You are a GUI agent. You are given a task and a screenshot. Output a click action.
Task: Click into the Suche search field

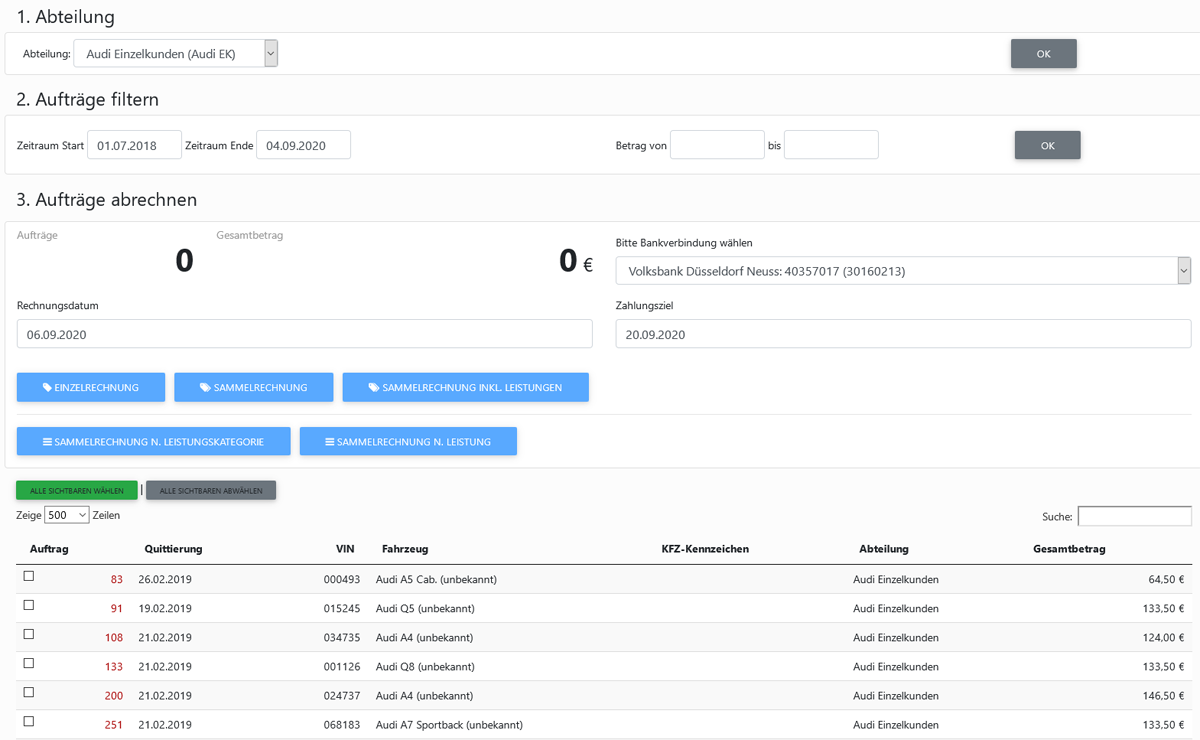point(1134,516)
